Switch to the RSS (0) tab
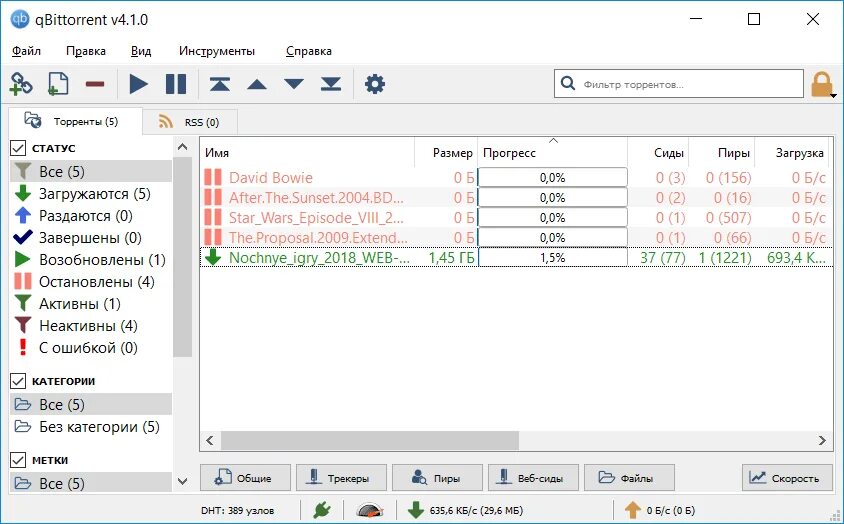The width and height of the screenshot is (844, 524). (190, 122)
